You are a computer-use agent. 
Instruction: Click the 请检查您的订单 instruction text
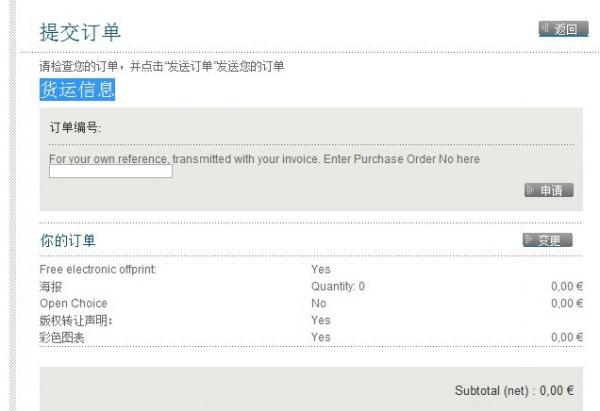coord(162,66)
